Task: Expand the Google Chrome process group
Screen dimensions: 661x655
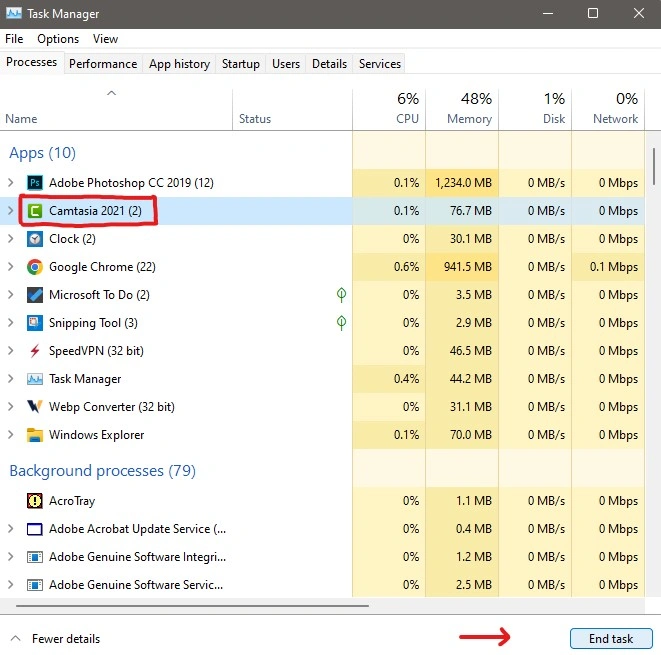Action: (x=11, y=267)
